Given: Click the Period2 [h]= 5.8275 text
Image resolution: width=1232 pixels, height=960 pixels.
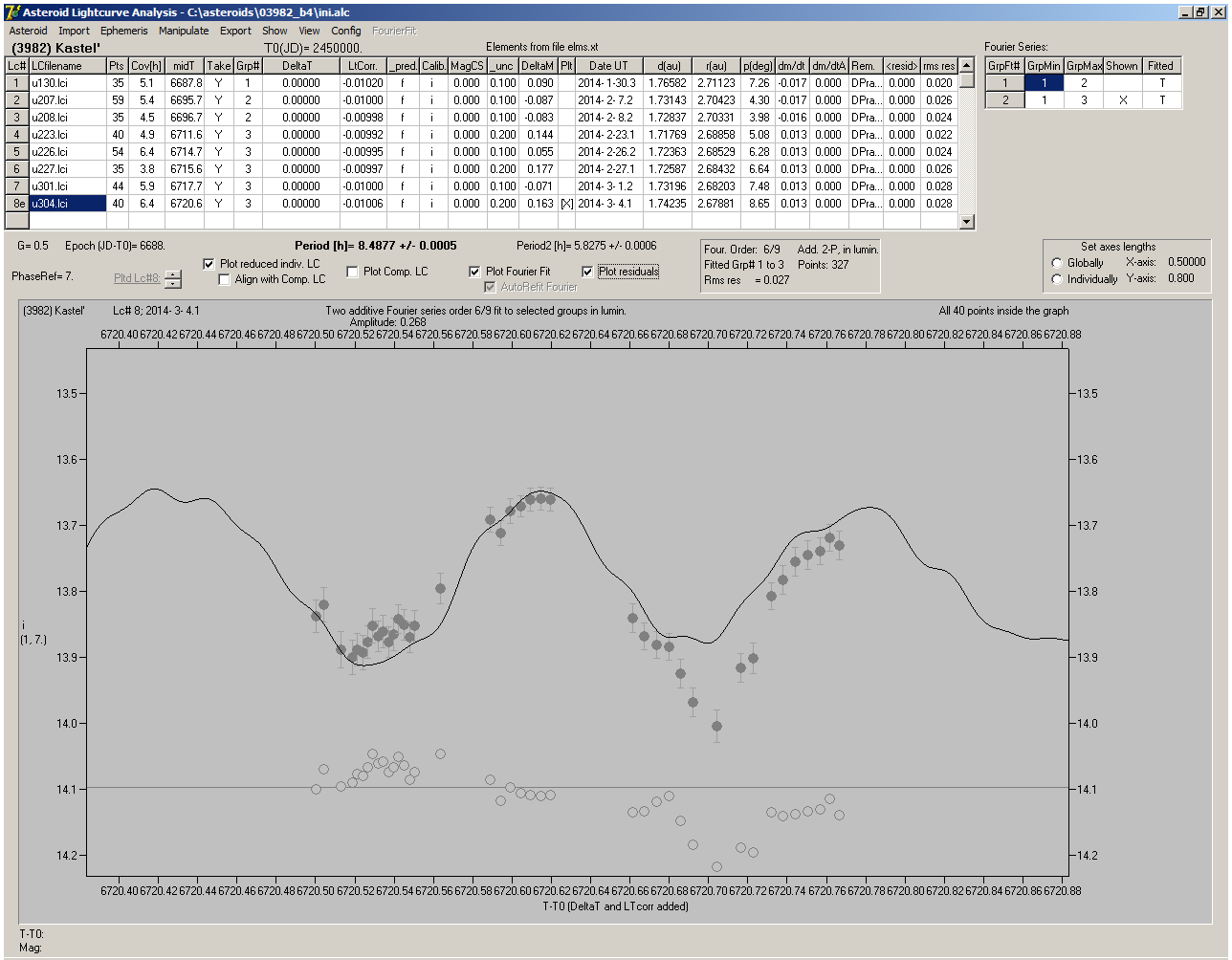Looking at the screenshot, I should click(586, 246).
